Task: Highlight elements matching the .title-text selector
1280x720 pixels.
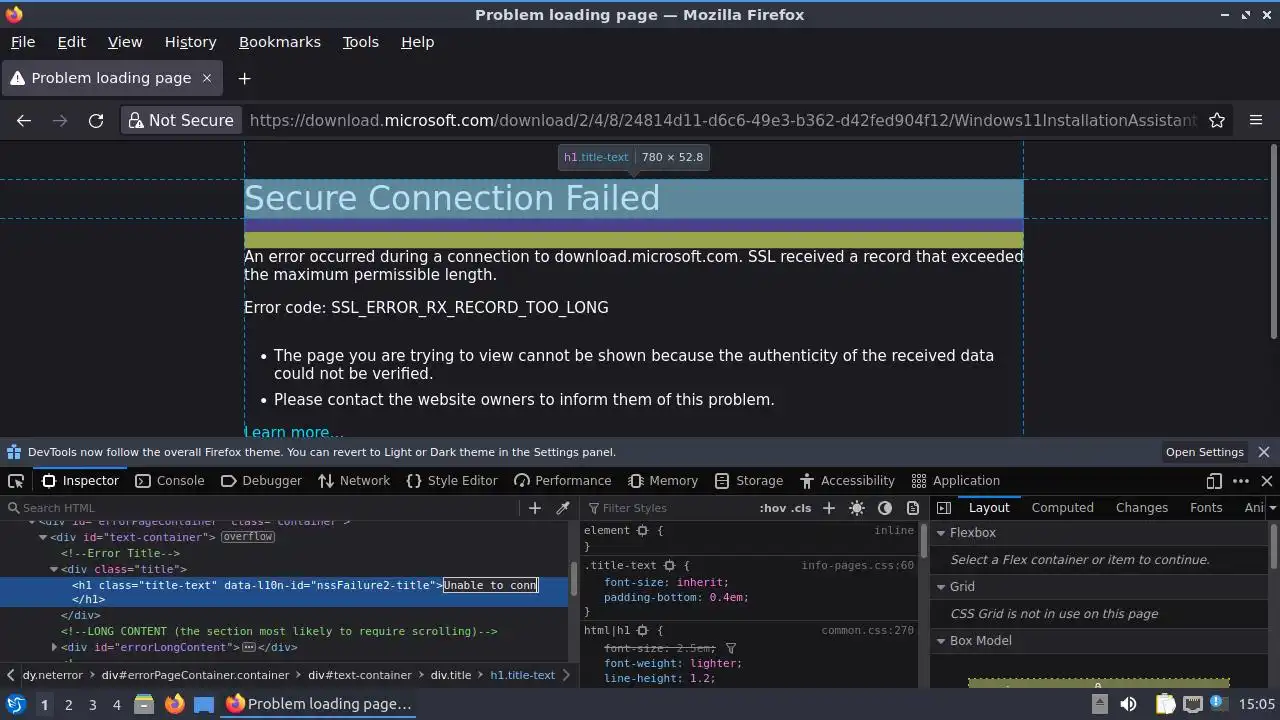Action: tap(670, 566)
